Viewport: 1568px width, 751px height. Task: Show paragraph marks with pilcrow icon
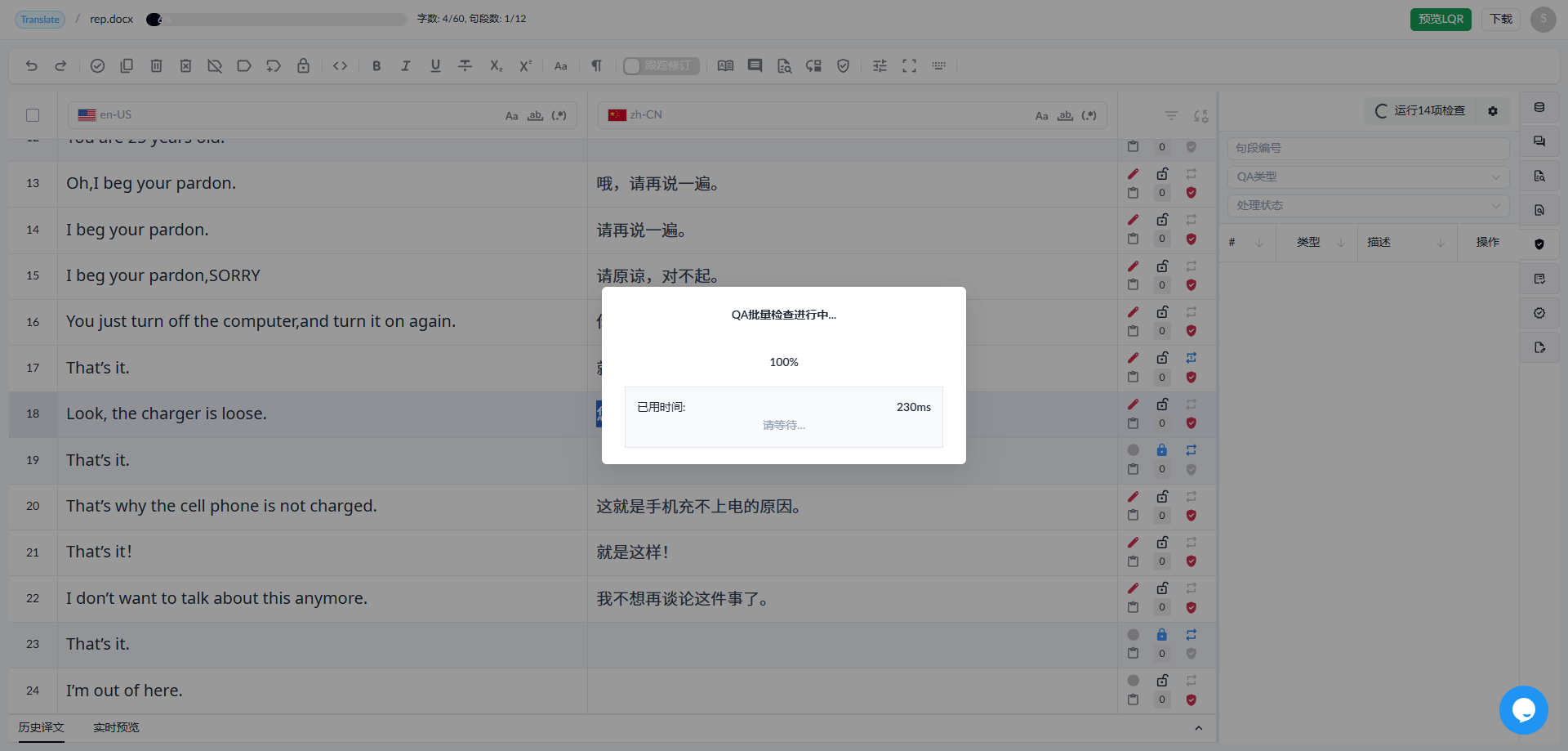tap(597, 66)
